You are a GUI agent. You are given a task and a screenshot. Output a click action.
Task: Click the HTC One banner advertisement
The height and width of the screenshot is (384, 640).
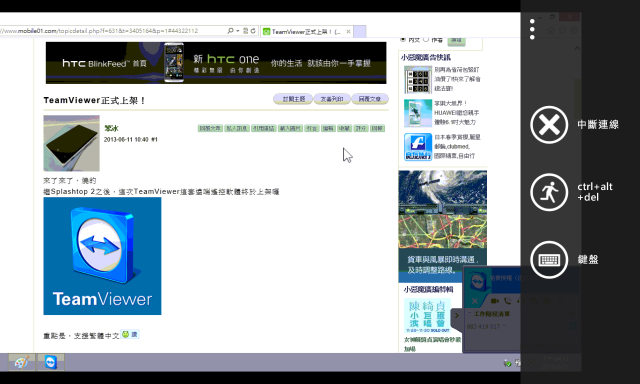click(216, 63)
